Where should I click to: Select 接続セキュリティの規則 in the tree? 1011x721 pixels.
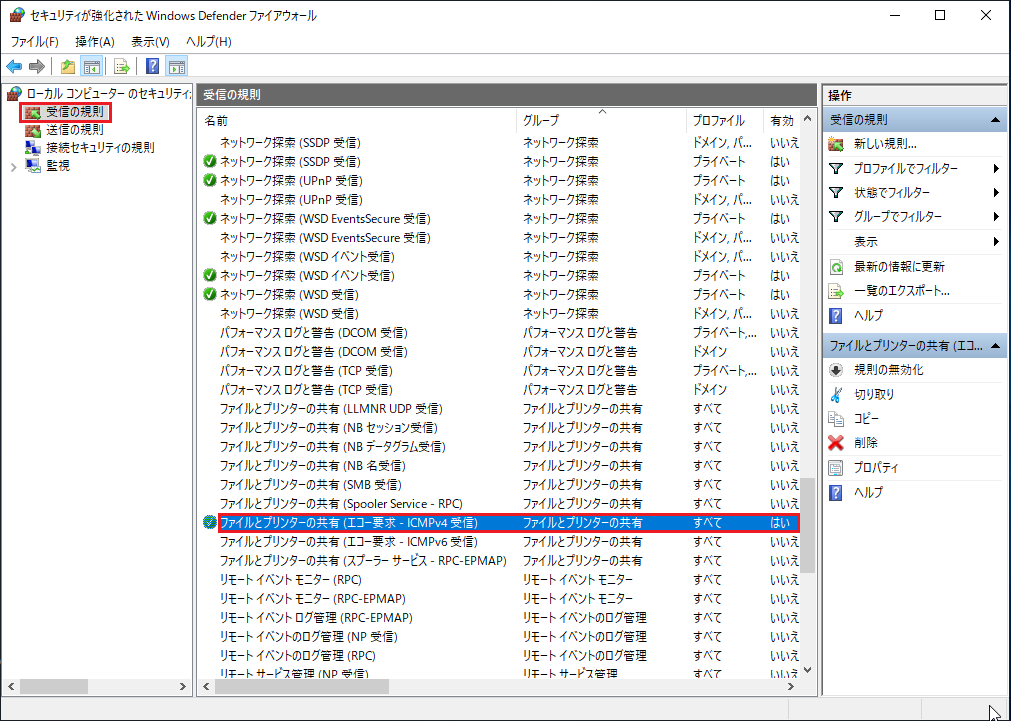(x=100, y=148)
